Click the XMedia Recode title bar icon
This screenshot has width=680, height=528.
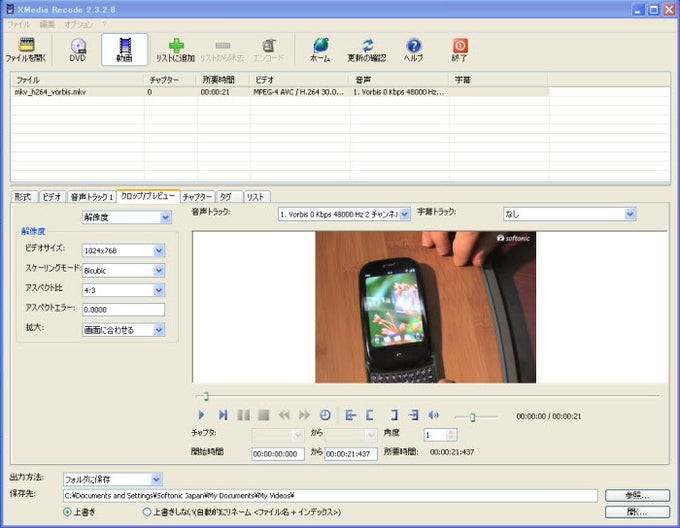click(x=10, y=9)
